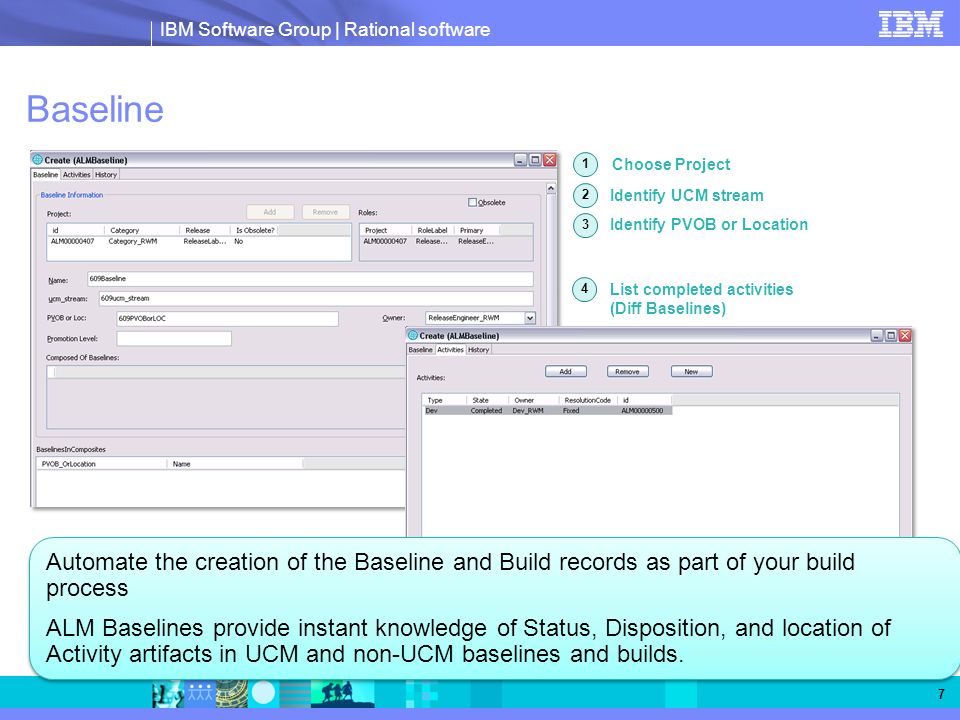Click the title bar icon of front Create window
The width and height of the screenshot is (960, 720).
tap(413, 336)
